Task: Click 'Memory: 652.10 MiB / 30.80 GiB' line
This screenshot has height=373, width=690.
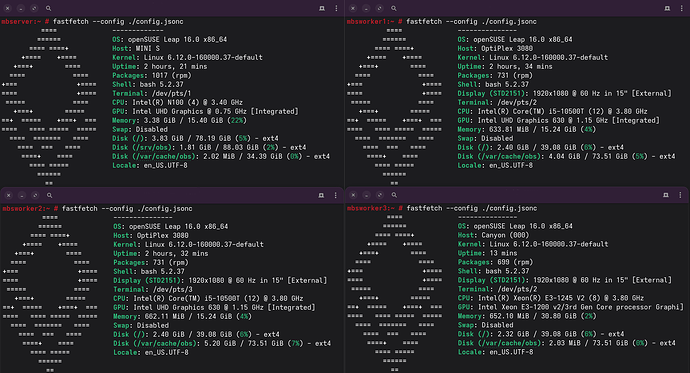Action: pyautogui.click(x=527, y=316)
